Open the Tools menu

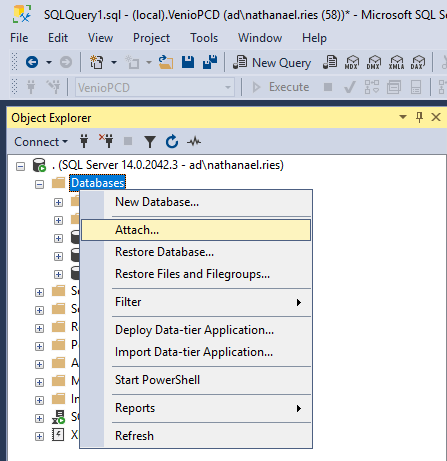click(x=204, y=38)
